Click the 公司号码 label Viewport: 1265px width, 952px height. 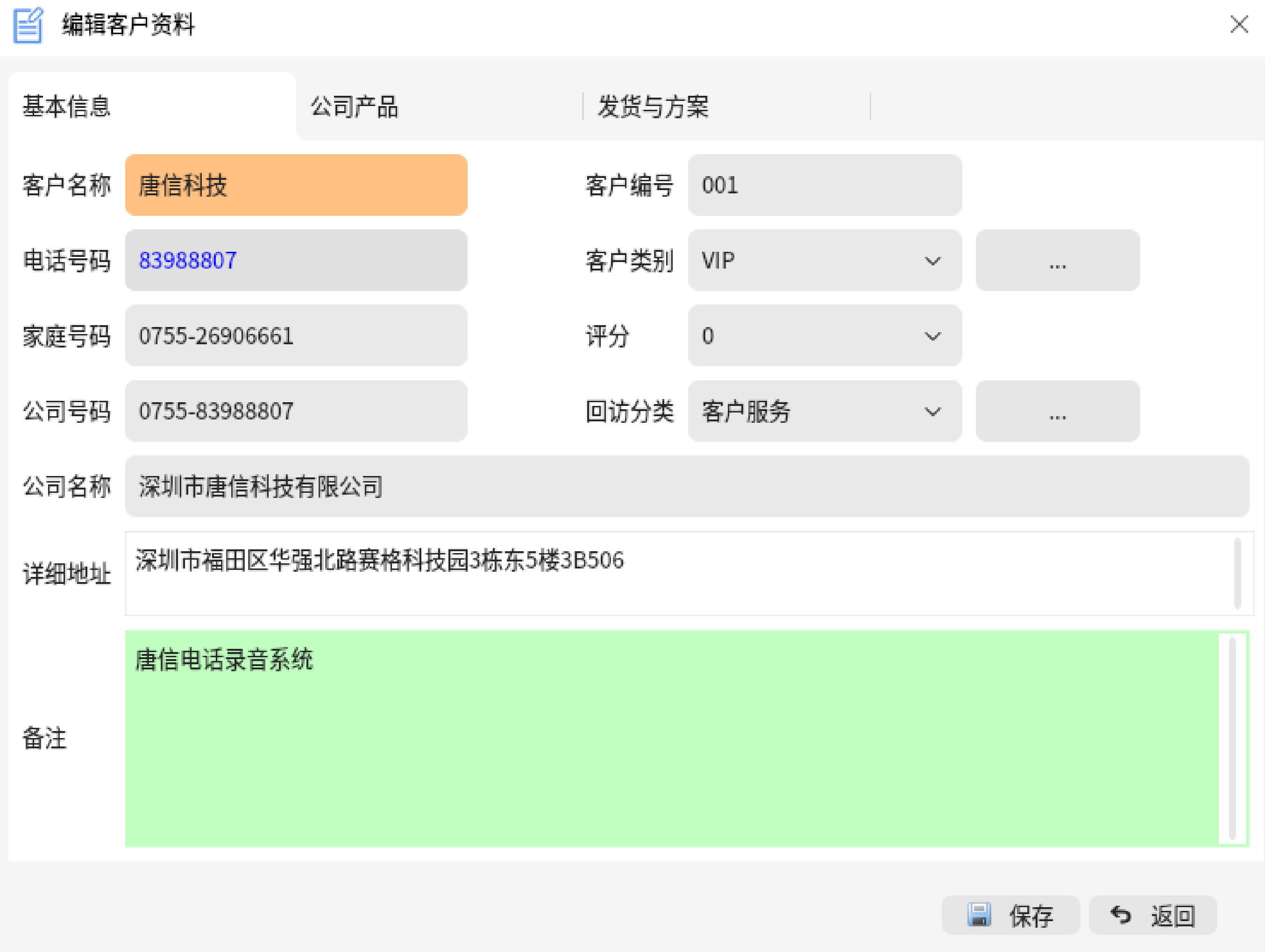click(67, 411)
